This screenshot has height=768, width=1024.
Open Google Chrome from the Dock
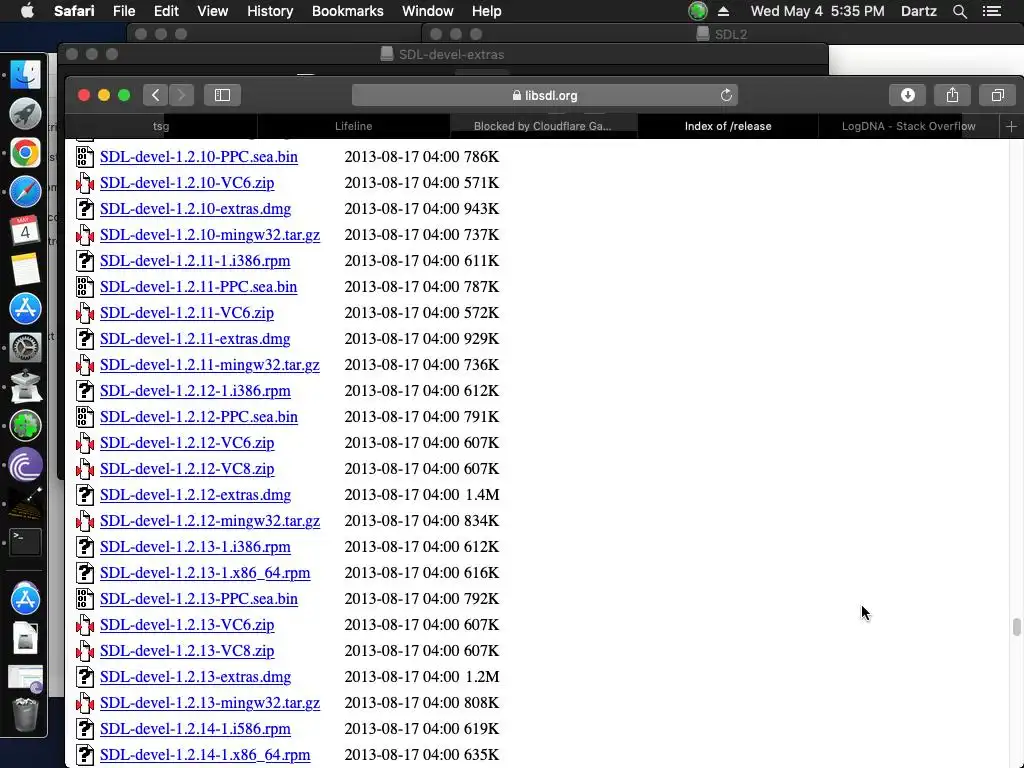tap(25, 153)
